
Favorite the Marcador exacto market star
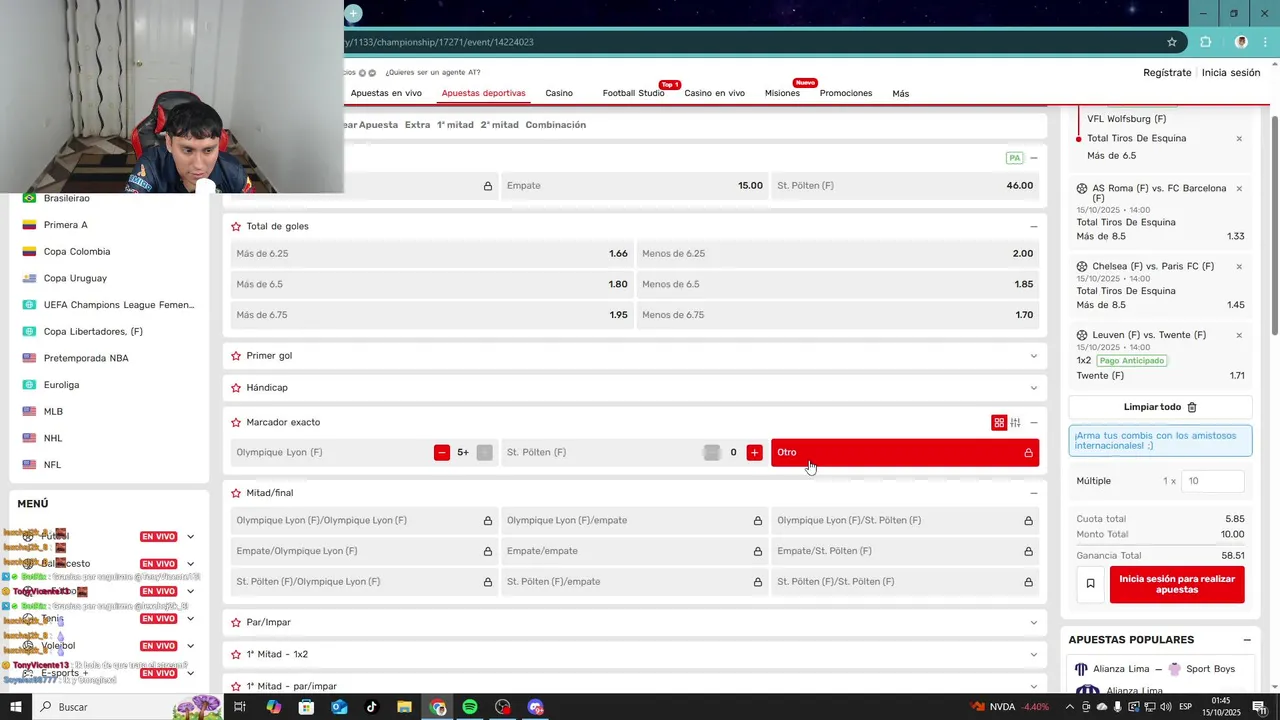coord(236,423)
